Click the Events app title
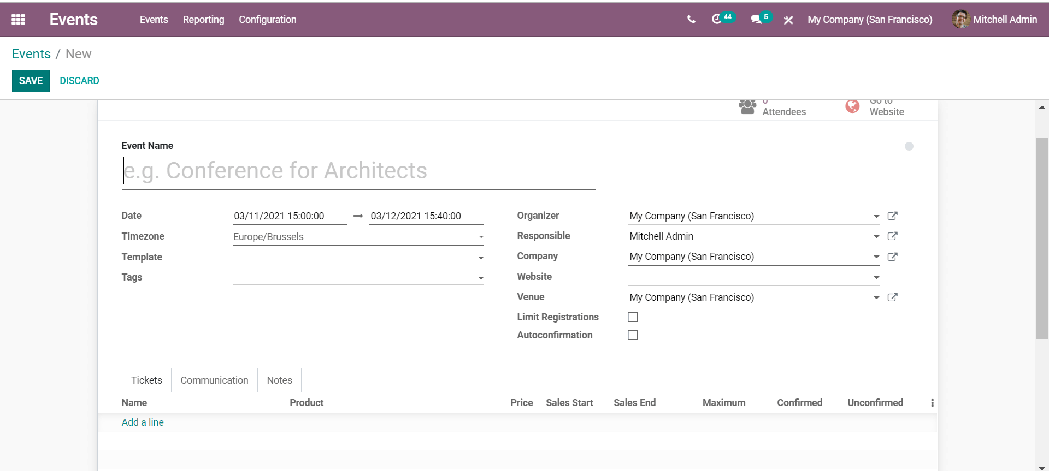Image resolution: width=1049 pixels, height=471 pixels. pos(74,19)
